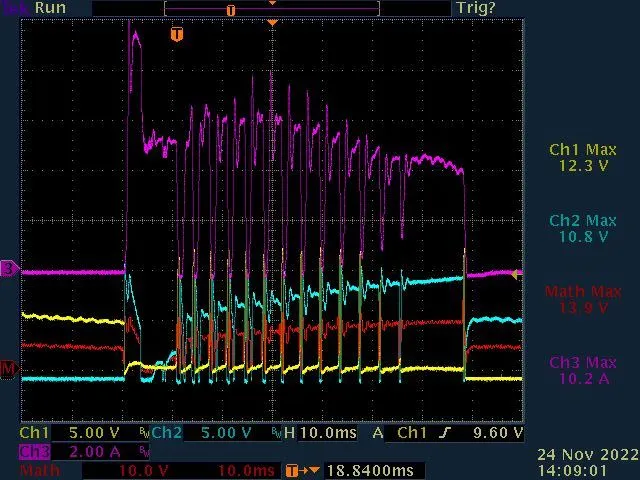The image size is (640, 480).
Task: Click the trigger level arrow on right edge
Action: [516, 273]
